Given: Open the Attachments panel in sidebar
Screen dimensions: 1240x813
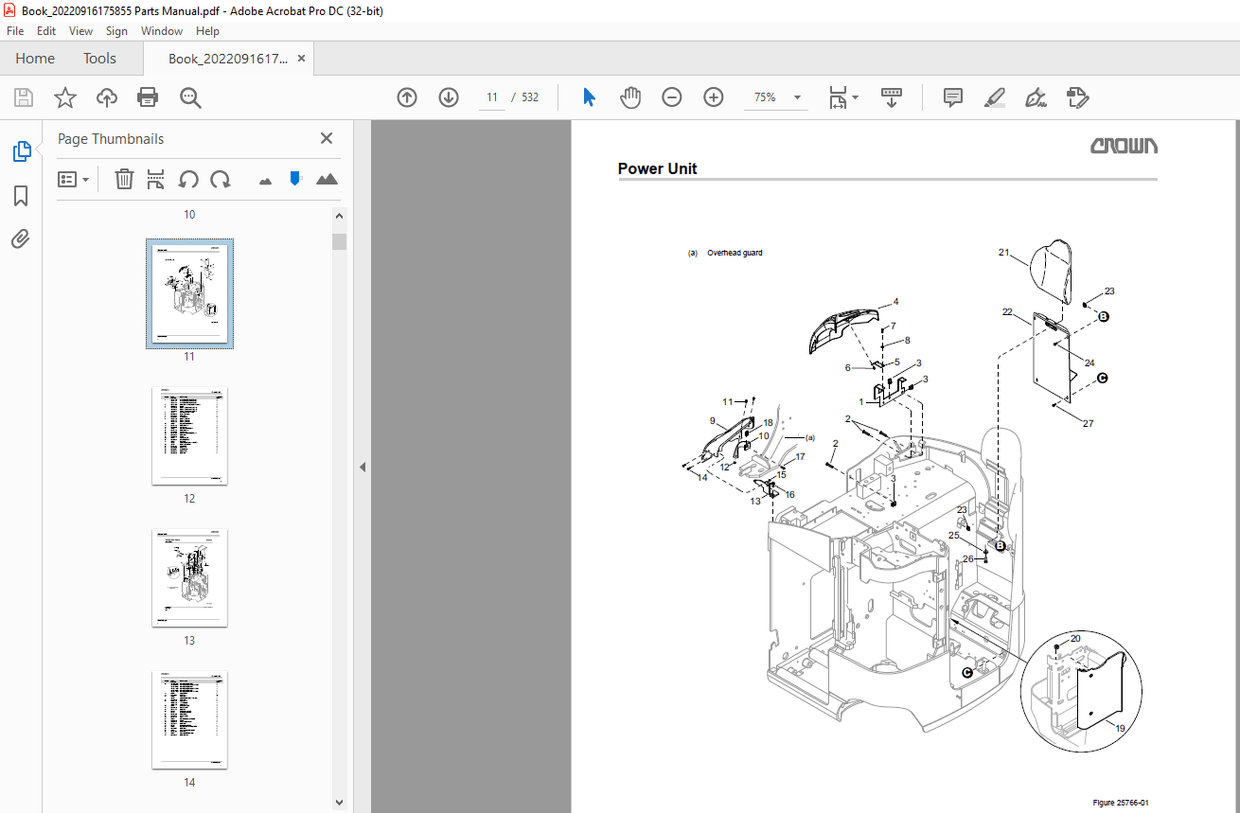Looking at the screenshot, I should click(x=20, y=239).
